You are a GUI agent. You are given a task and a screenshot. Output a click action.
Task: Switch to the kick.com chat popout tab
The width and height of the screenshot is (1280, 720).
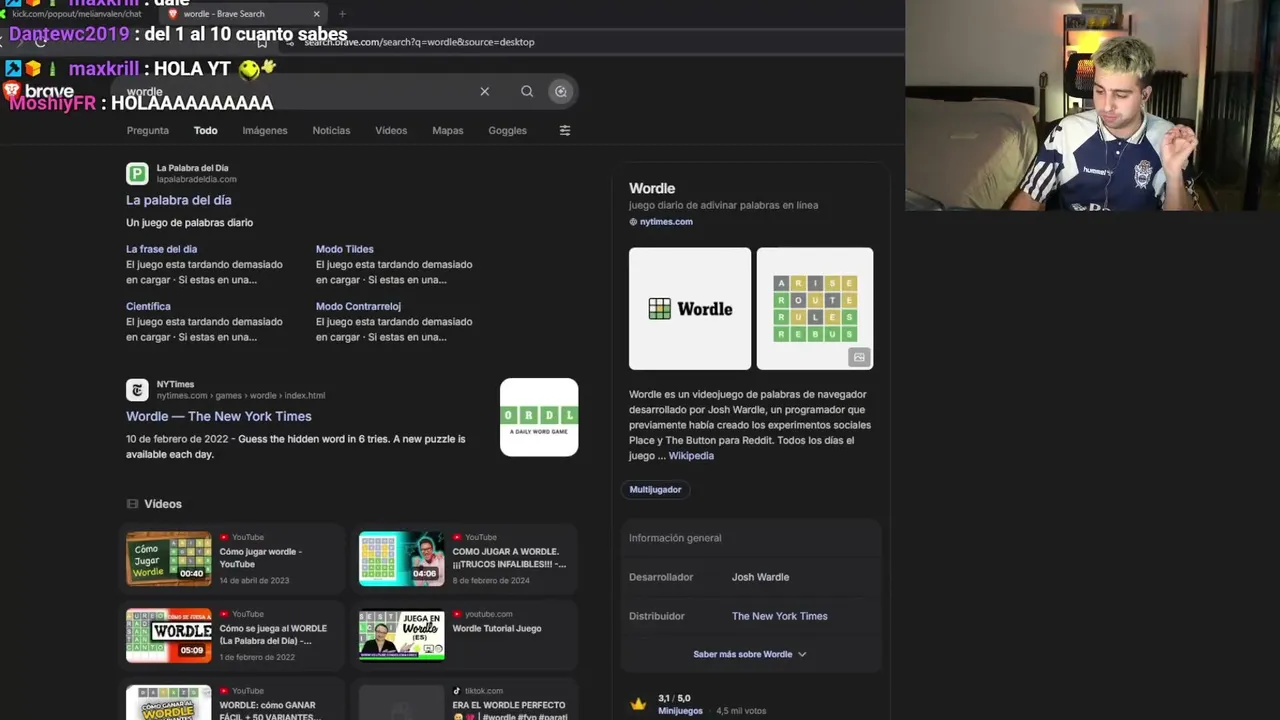coord(77,14)
